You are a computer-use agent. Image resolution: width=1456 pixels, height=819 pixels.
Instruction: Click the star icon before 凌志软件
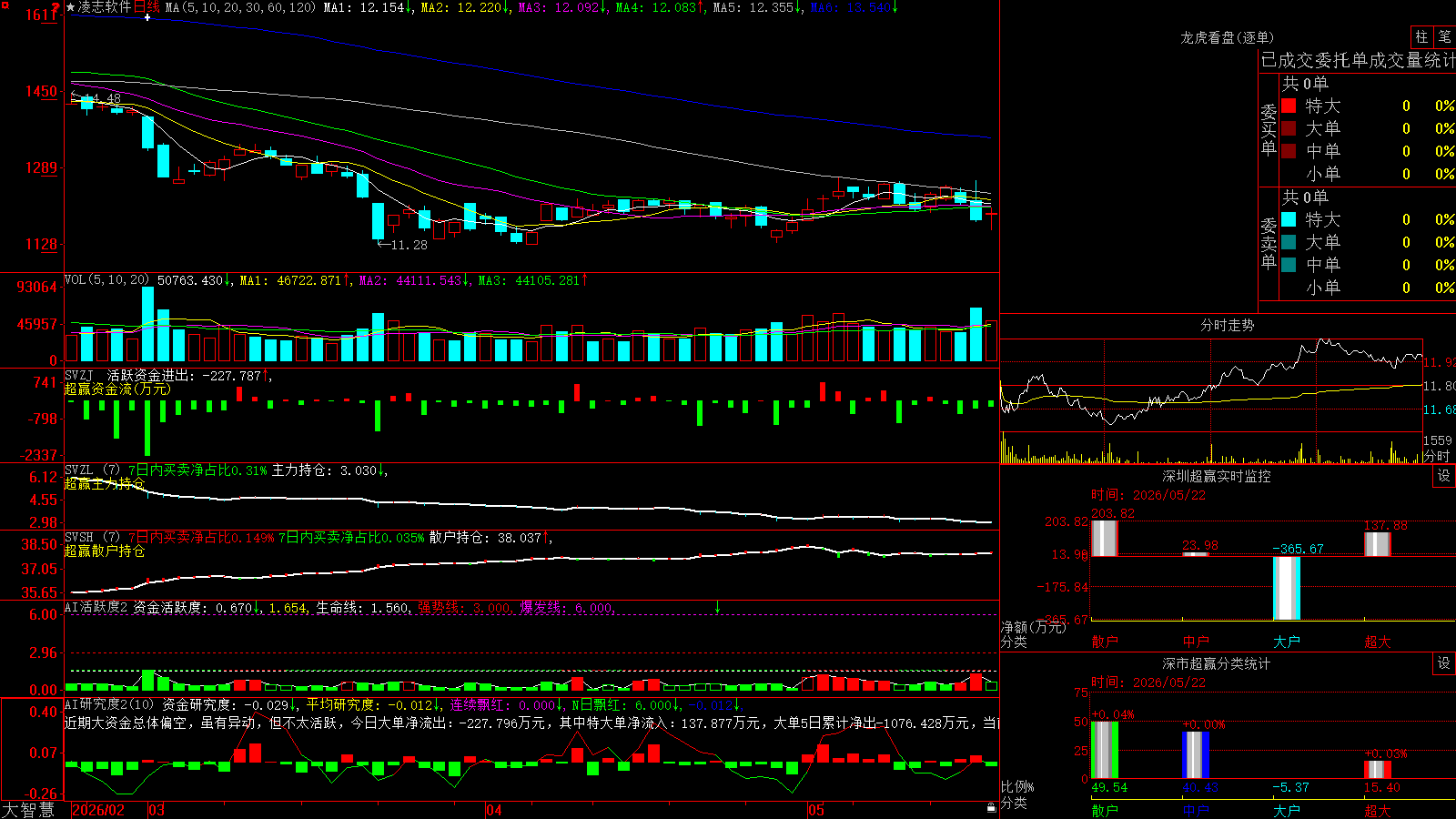(71, 7)
